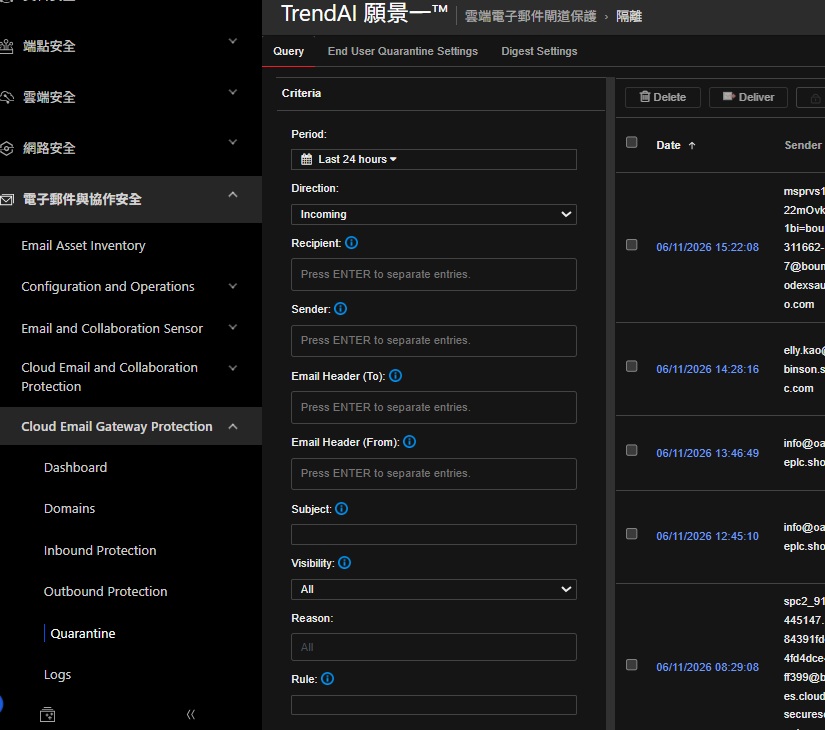Screen dimensions: 825x730
Task: Open Logs in the sidebar
Action: [57, 675]
